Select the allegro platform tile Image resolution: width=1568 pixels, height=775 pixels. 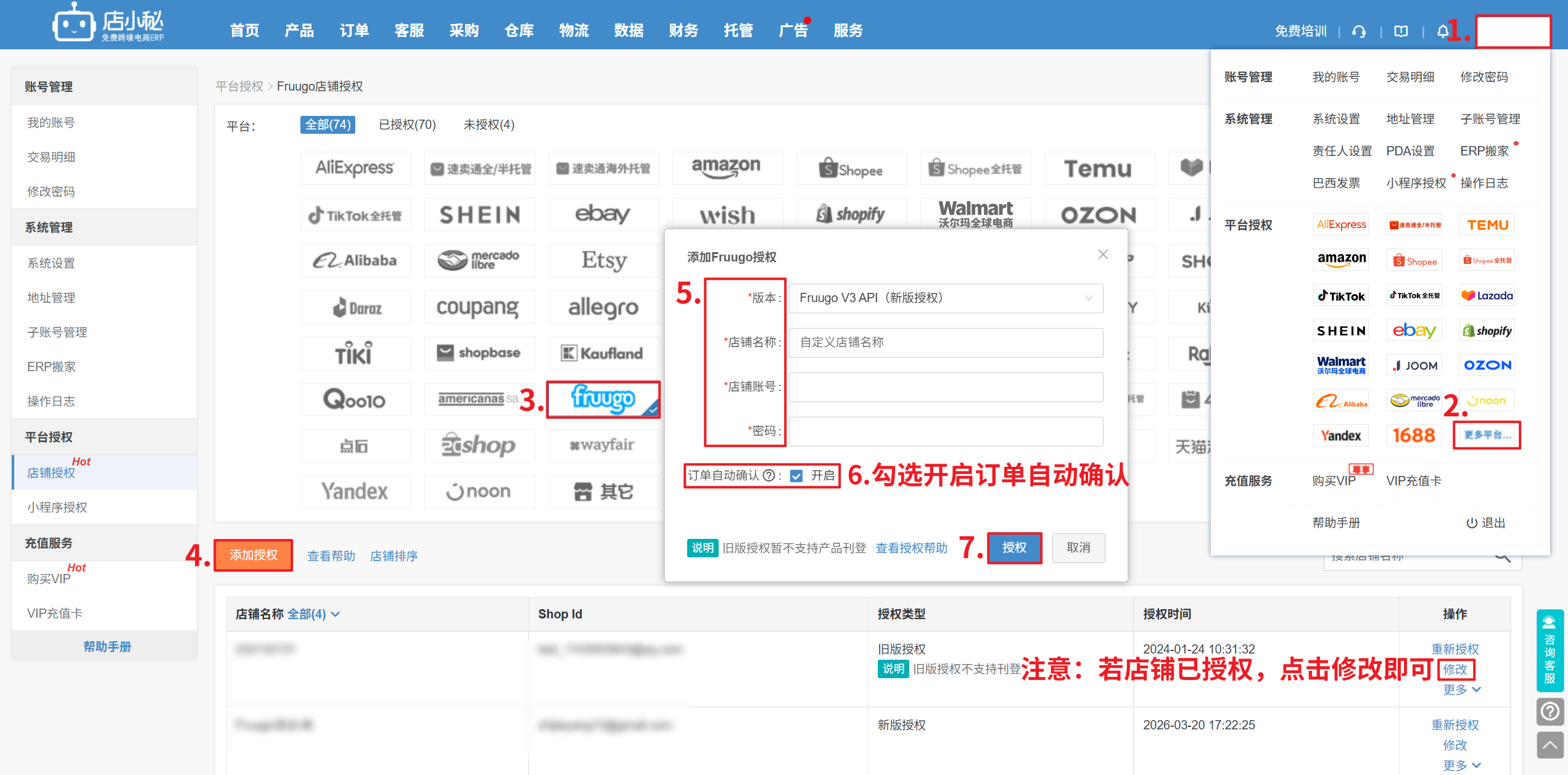[603, 307]
